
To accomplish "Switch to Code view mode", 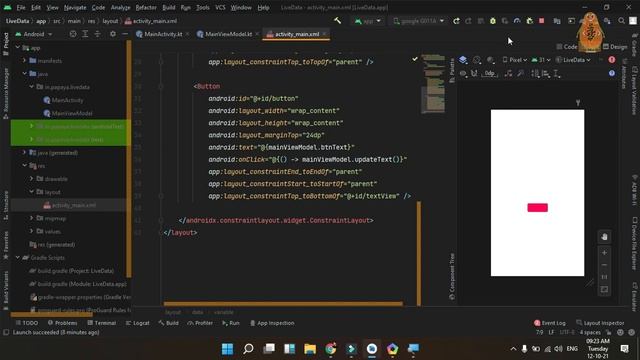I will (567, 47).
